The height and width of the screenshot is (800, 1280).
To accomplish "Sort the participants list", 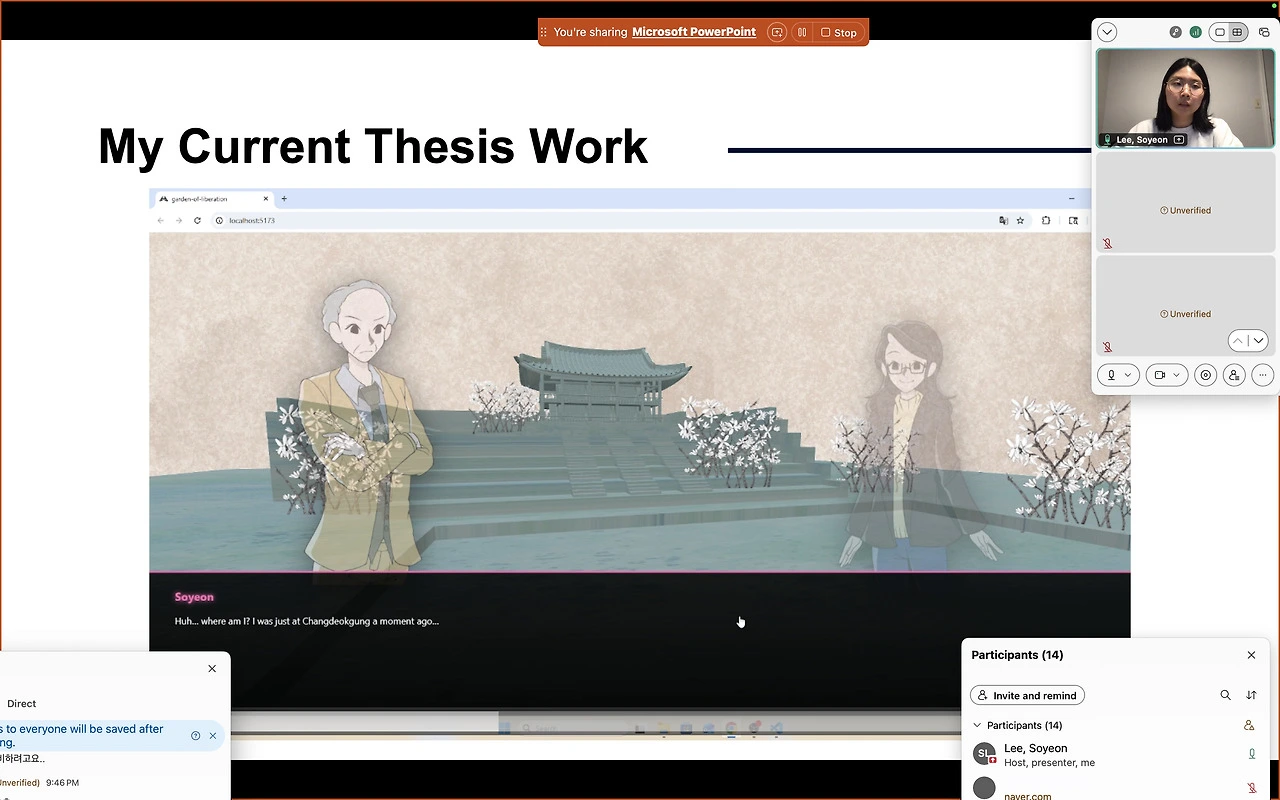I will pyautogui.click(x=1251, y=695).
